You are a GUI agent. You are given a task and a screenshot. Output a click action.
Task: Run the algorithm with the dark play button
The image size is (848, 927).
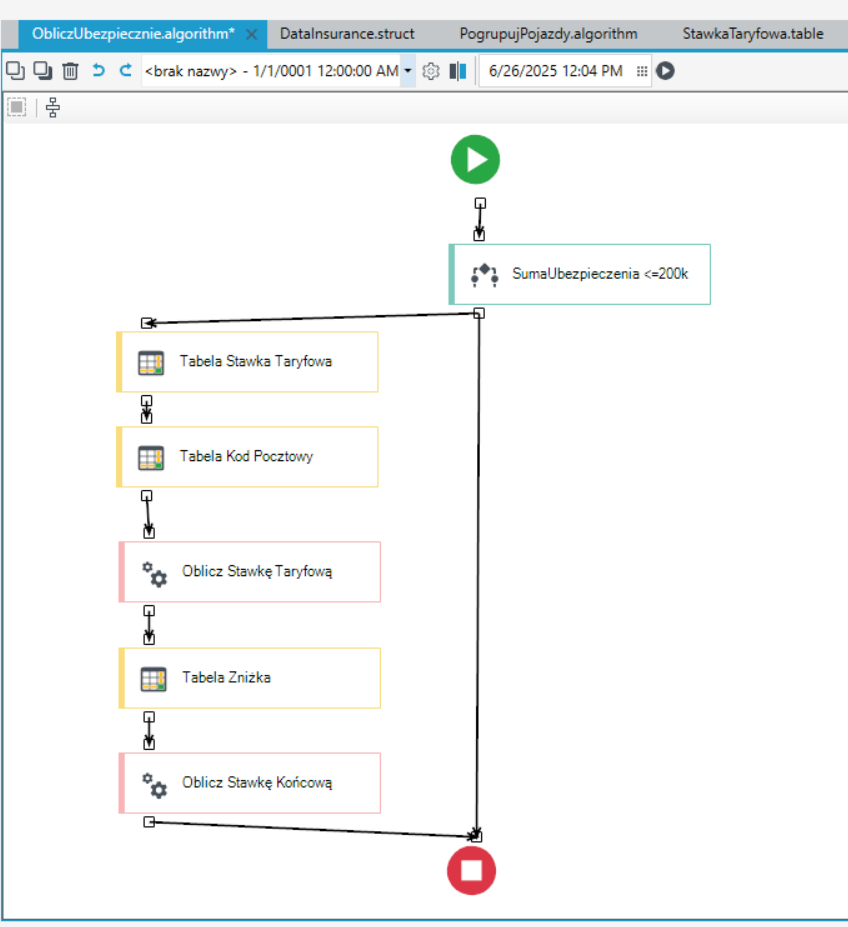click(665, 71)
